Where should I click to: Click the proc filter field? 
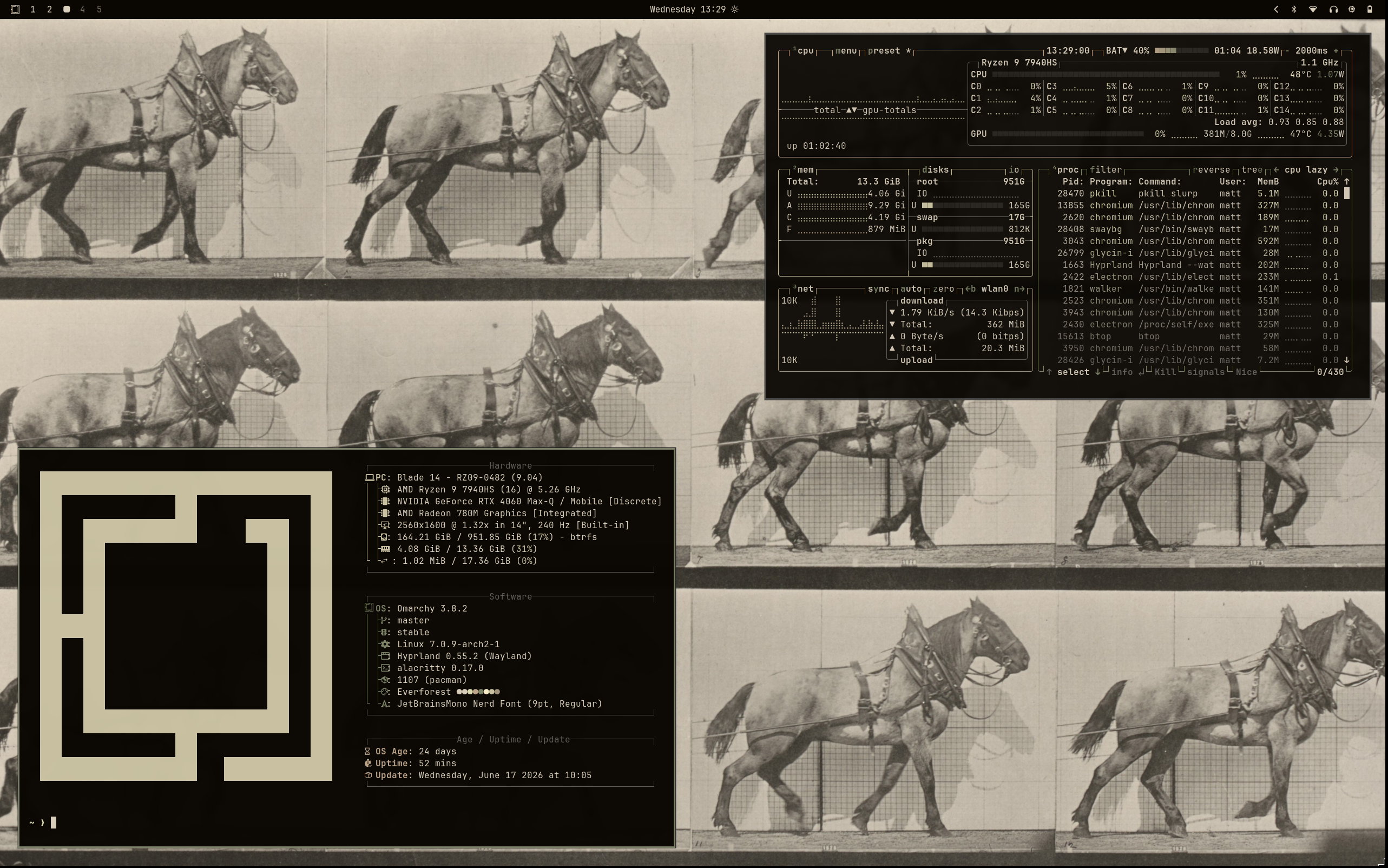pos(1106,170)
